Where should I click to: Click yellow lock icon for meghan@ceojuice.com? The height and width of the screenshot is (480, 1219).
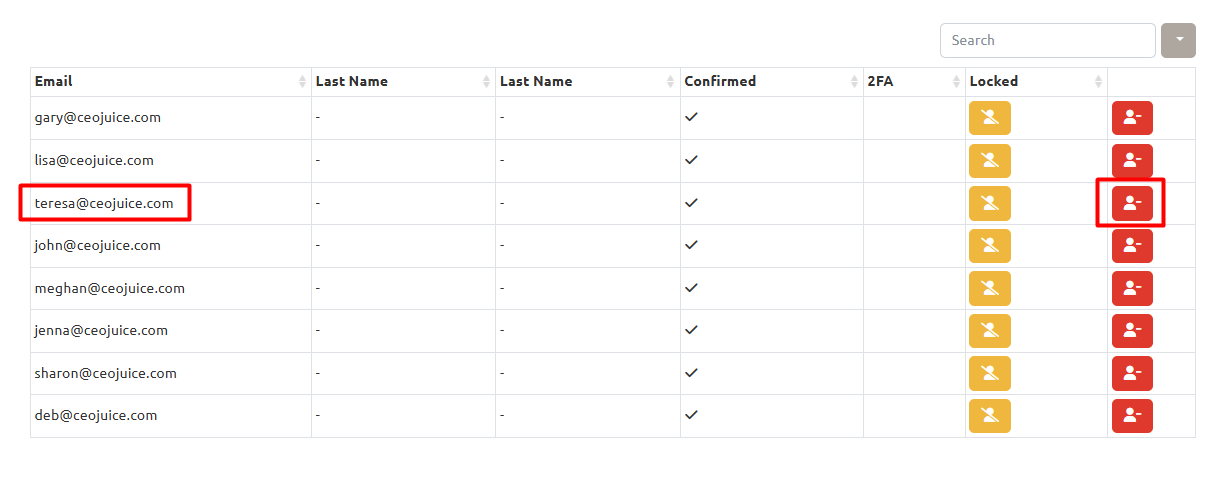(989, 288)
